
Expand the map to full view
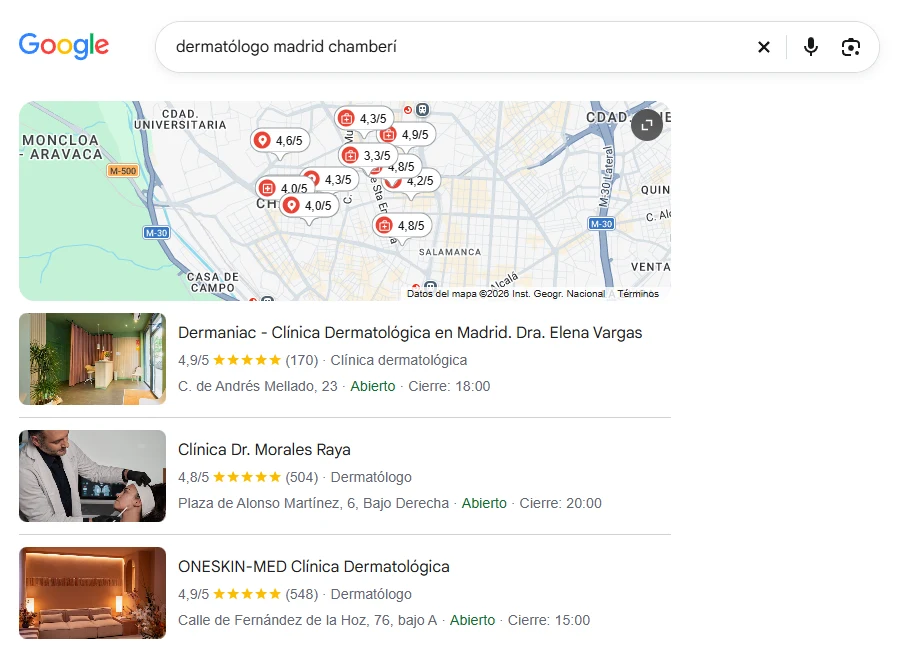coord(647,125)
